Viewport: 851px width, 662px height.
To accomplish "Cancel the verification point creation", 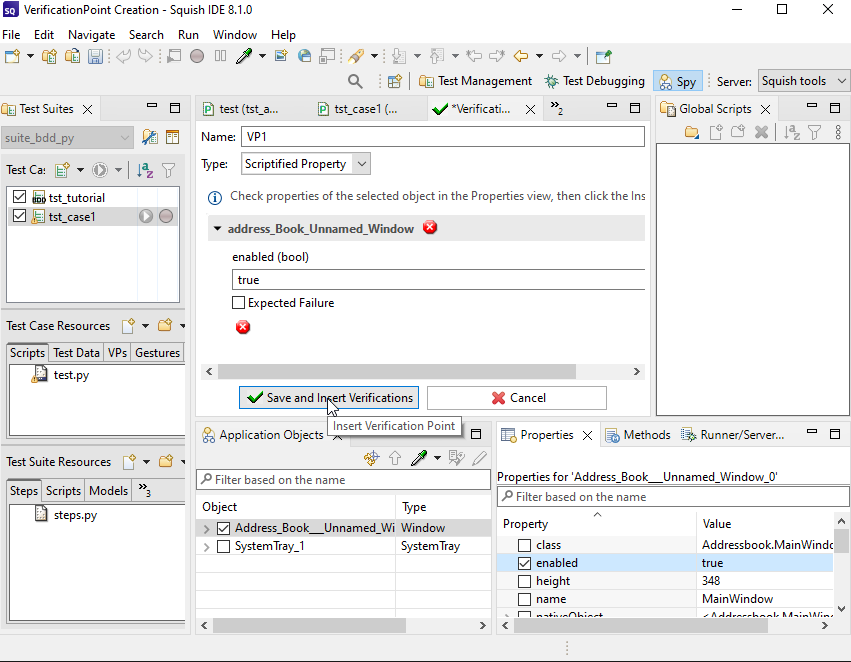I will (x=517, y=398).
